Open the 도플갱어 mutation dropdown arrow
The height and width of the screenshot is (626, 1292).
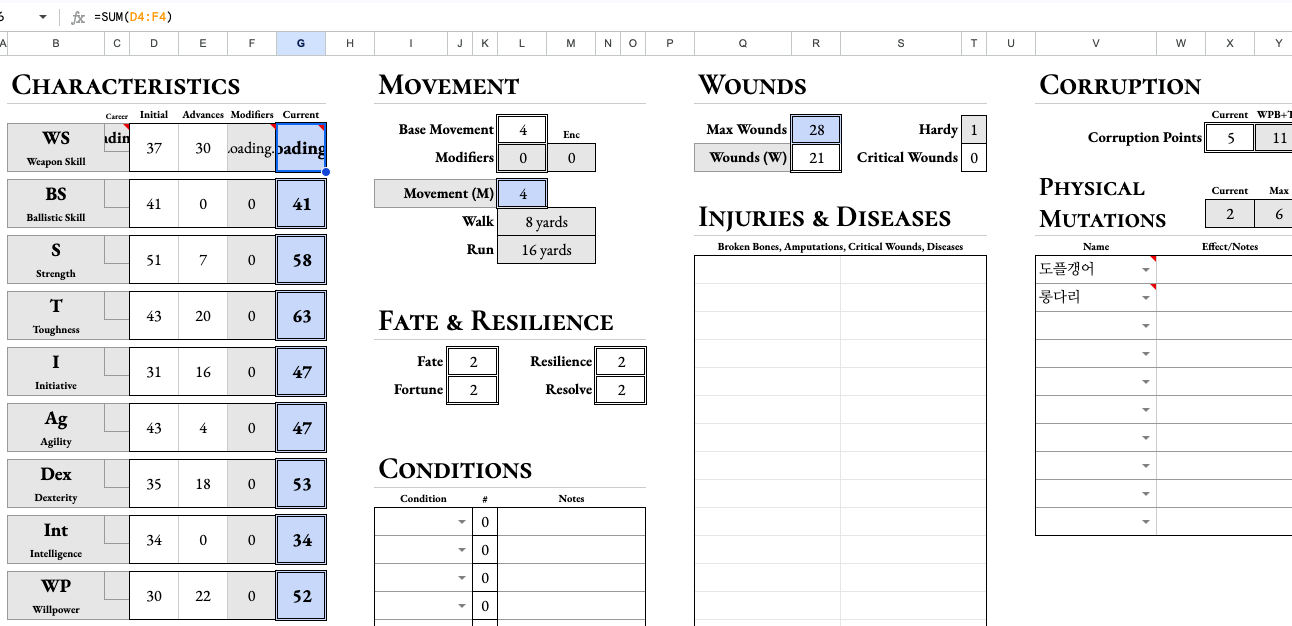[1145, 270]
